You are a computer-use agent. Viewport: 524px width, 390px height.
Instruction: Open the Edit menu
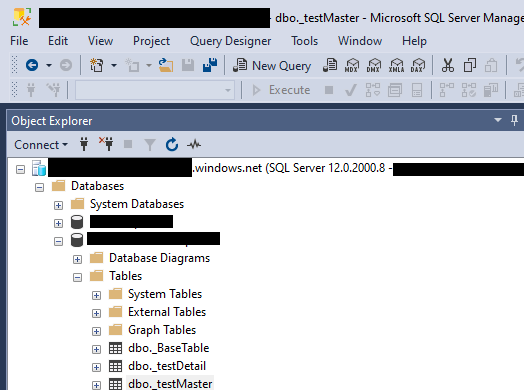pyautogui.click(x=58, y=41)
